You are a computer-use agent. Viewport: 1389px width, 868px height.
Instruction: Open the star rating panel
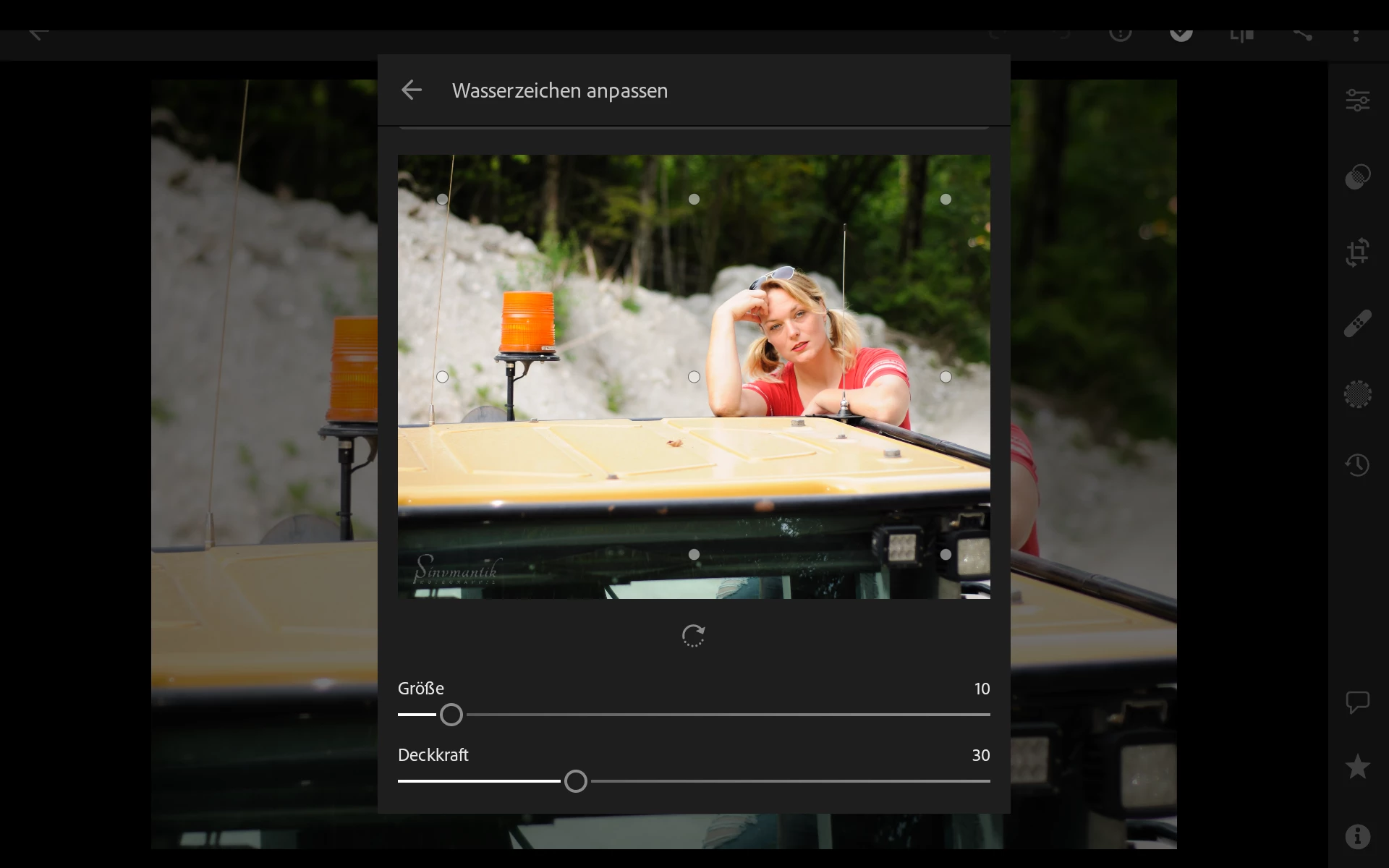pyautogui.click(x=1357, y=767)
